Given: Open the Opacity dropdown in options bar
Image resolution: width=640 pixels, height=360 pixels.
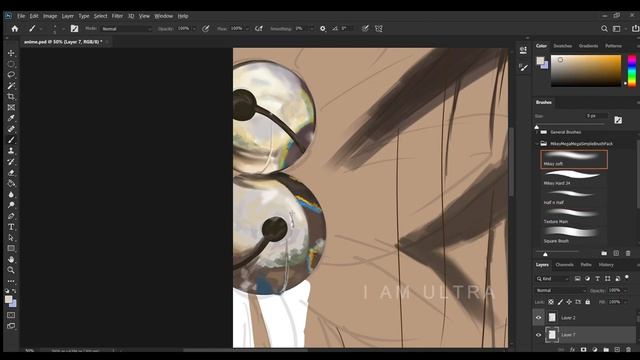Looking at the screenshot, I should (194, 29).
